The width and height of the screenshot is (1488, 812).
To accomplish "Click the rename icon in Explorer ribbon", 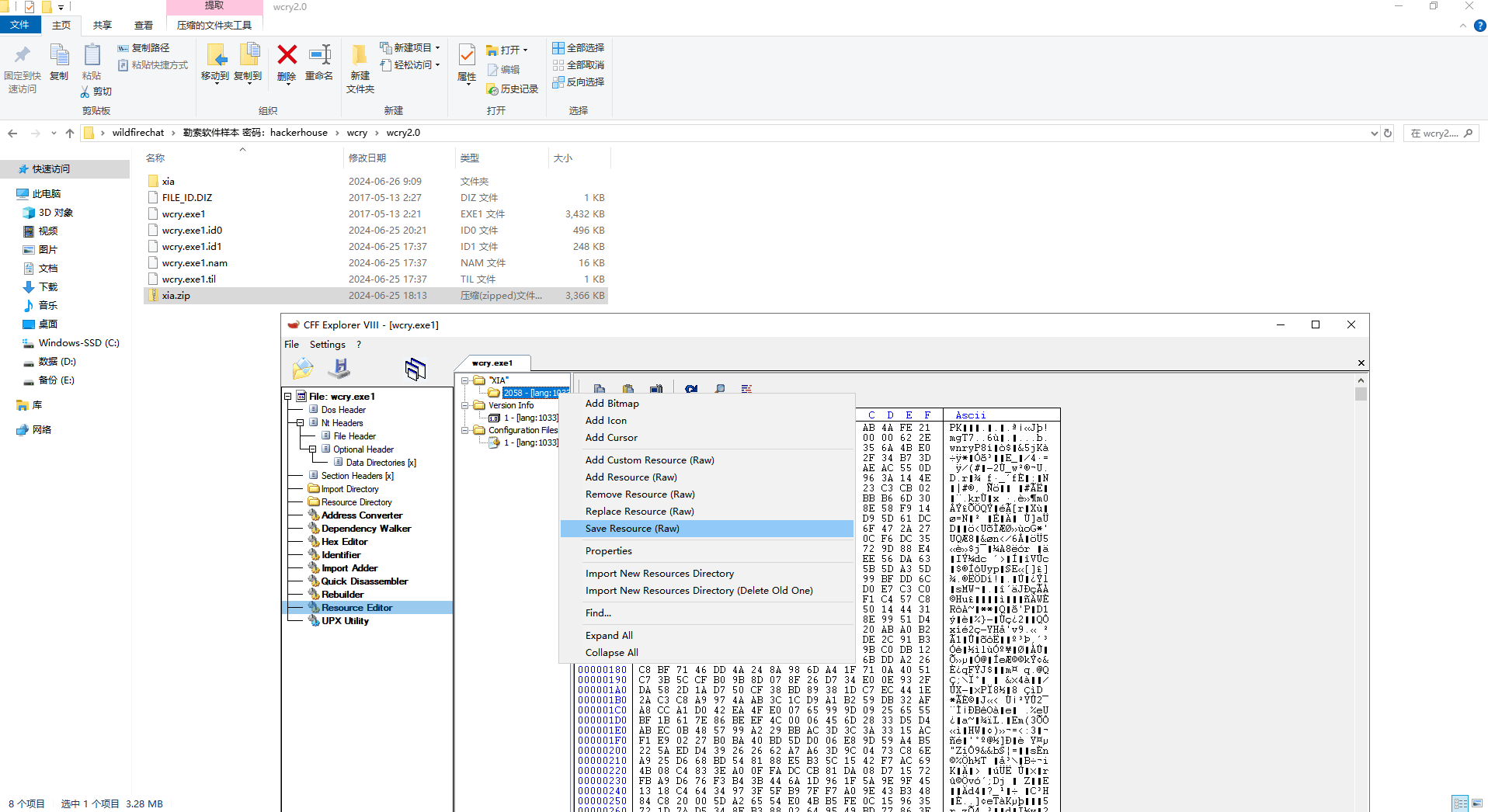I will tap(318, 55).
